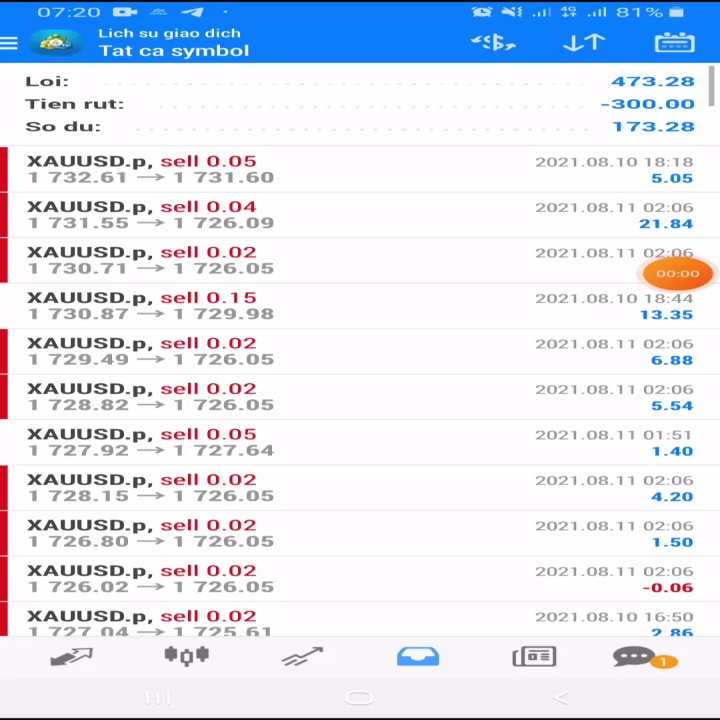Open the hamburger side menu
720x720 pixels.
point(9,43)
